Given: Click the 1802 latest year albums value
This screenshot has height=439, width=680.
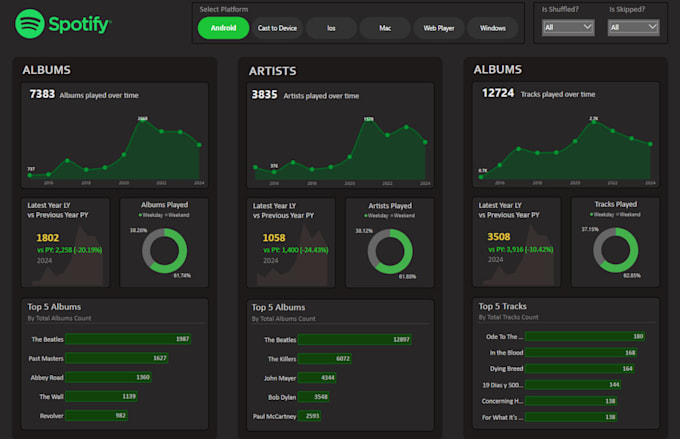Looking at the screenshot, I should 48,238.
